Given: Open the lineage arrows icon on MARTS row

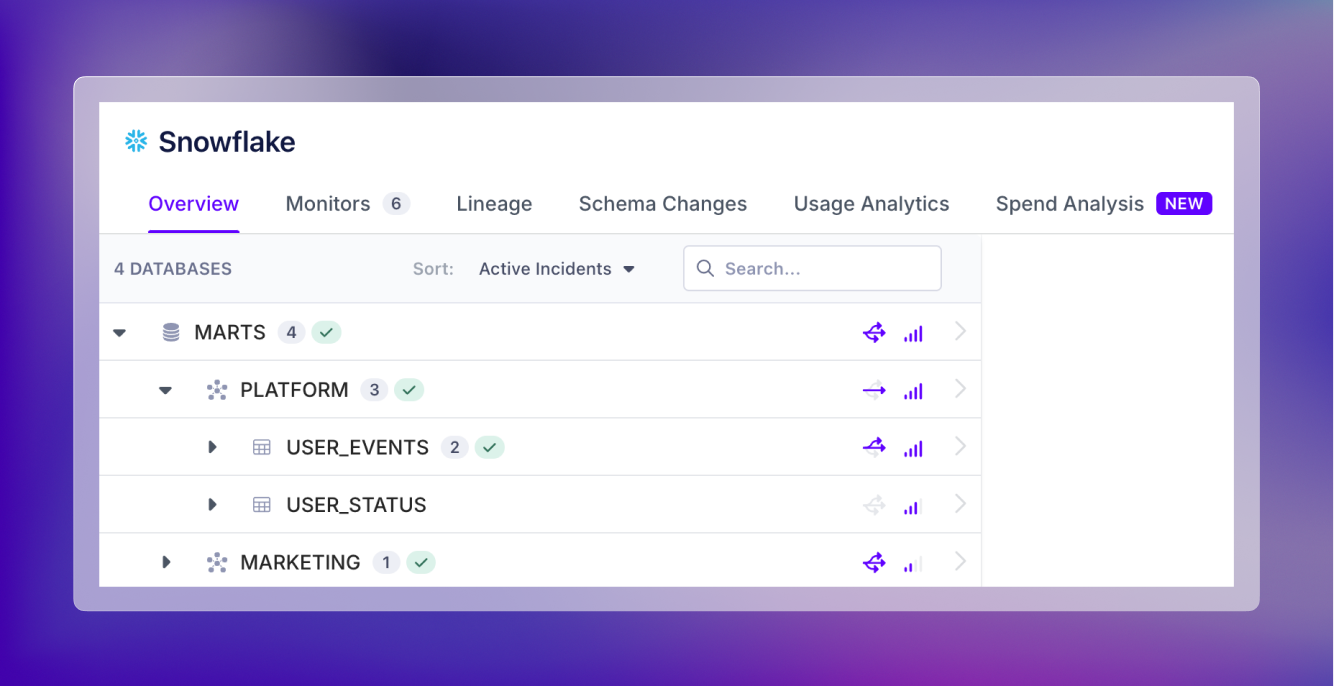Looking at the screenshot, I should point(874,331).
